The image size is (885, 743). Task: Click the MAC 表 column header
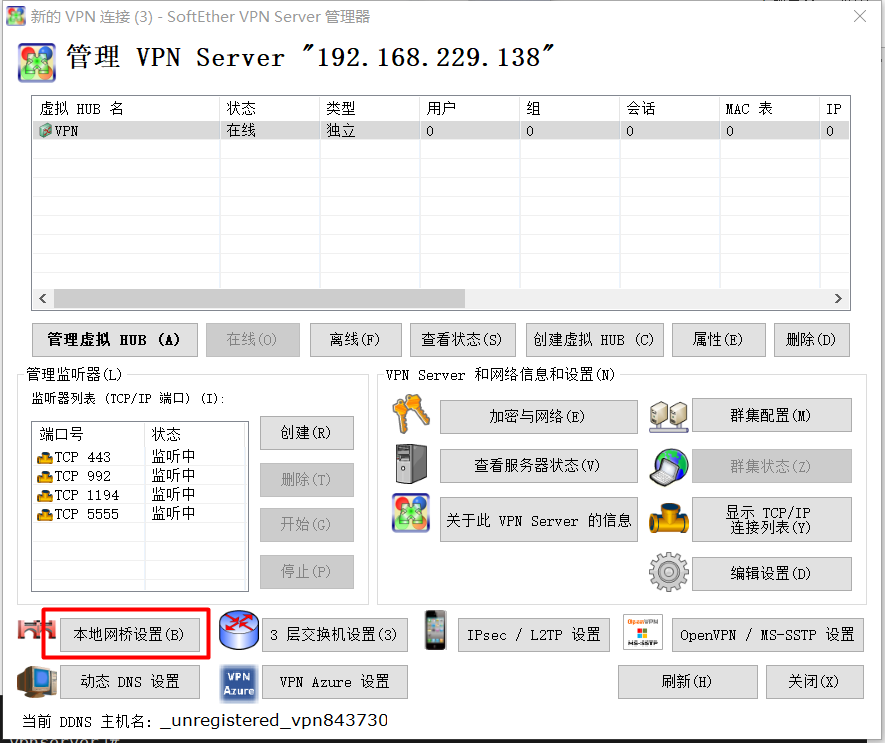point(770,108)
